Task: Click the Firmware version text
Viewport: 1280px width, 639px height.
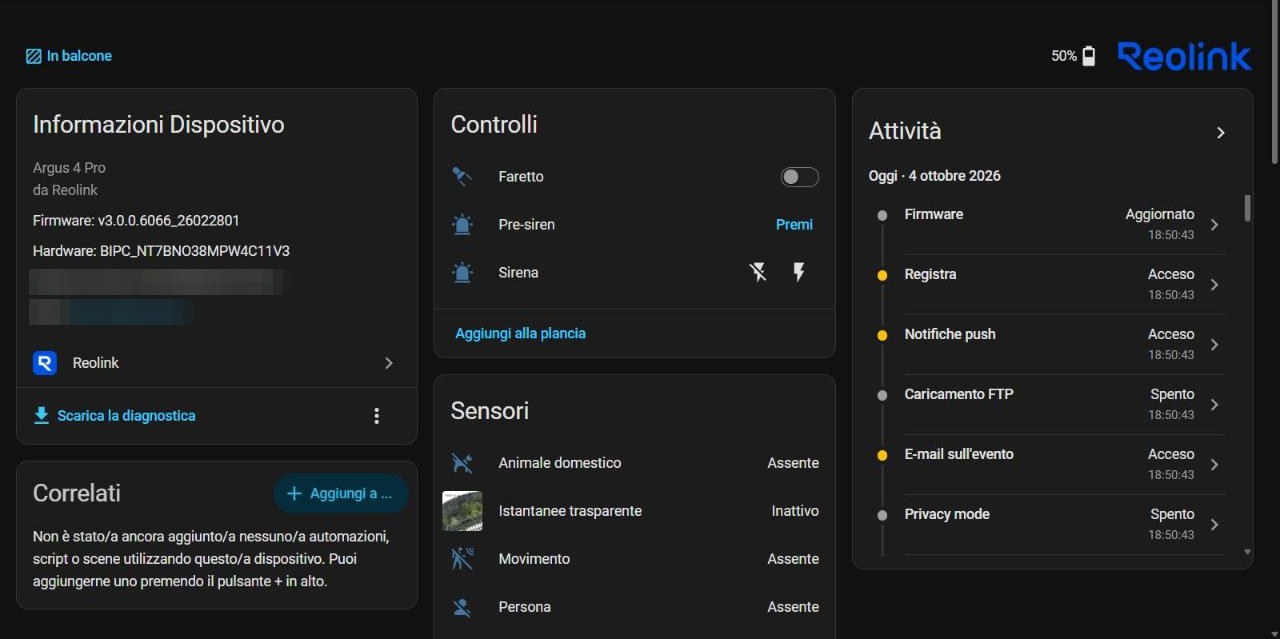Action: point(136,220)
